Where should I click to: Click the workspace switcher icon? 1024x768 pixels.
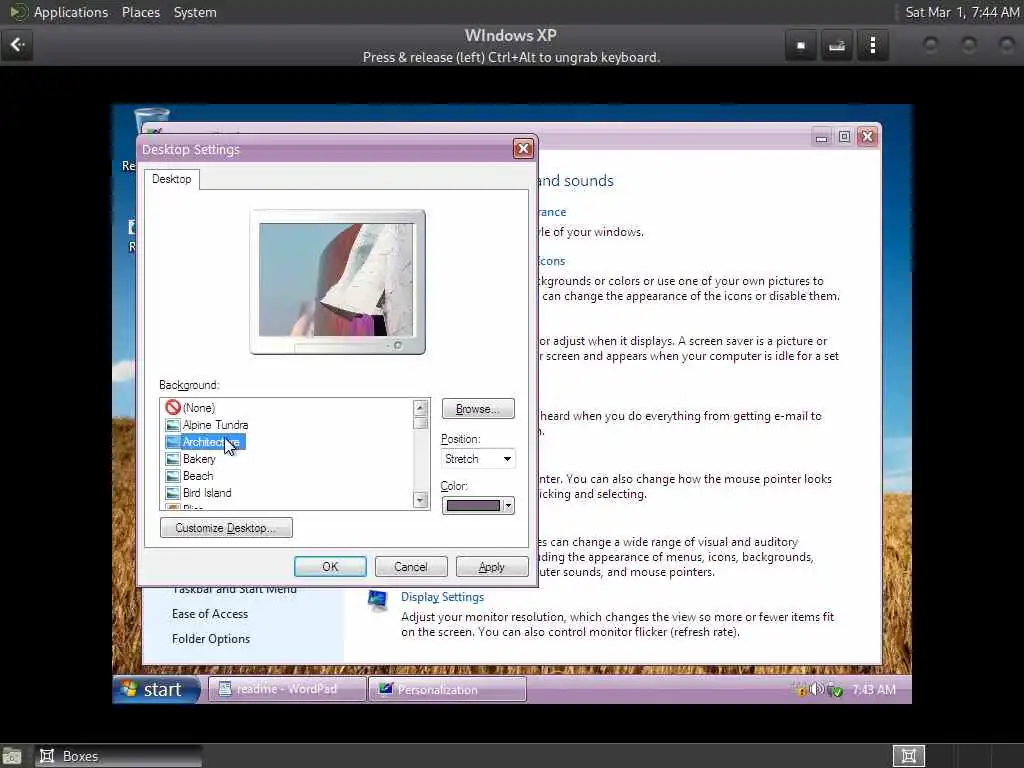coord(908,756)
